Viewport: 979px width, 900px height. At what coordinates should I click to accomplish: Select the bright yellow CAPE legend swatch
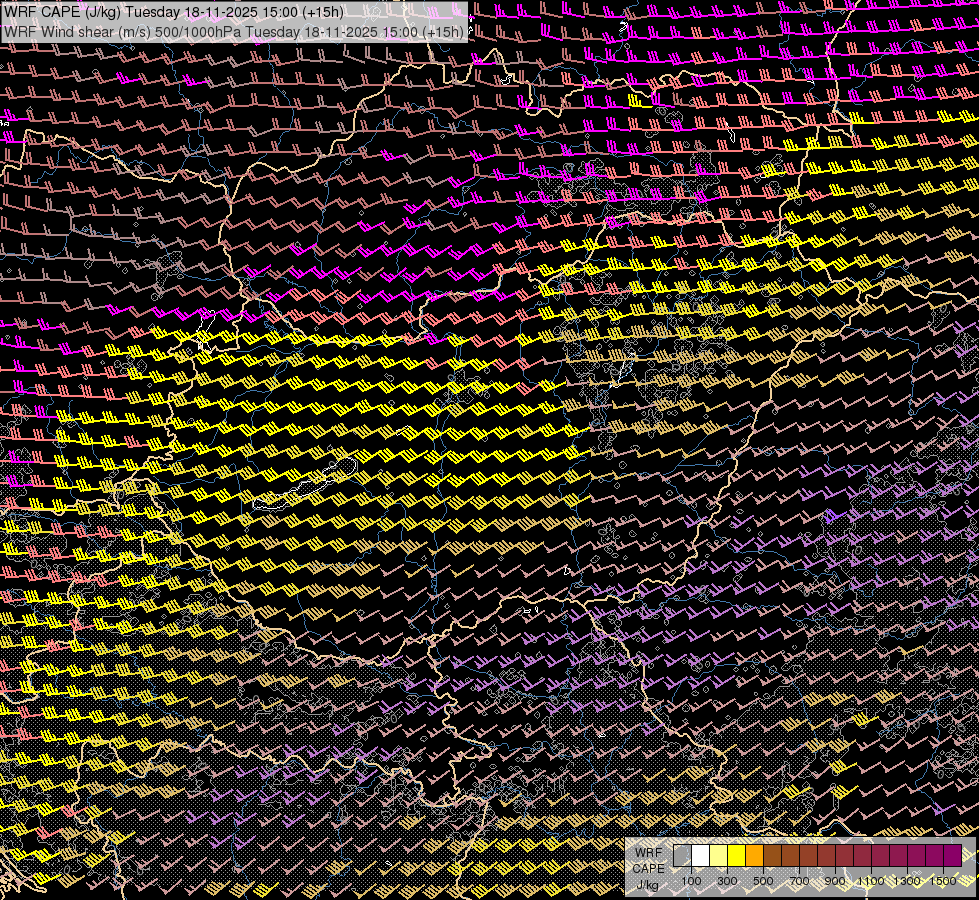pyautogui.click(x=736, y=856)
